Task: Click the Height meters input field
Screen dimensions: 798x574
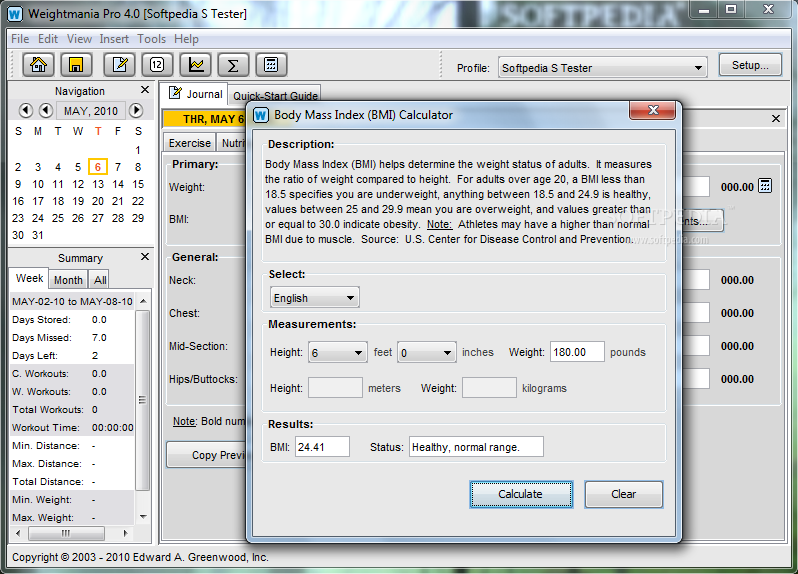Action: pos(335,388)
